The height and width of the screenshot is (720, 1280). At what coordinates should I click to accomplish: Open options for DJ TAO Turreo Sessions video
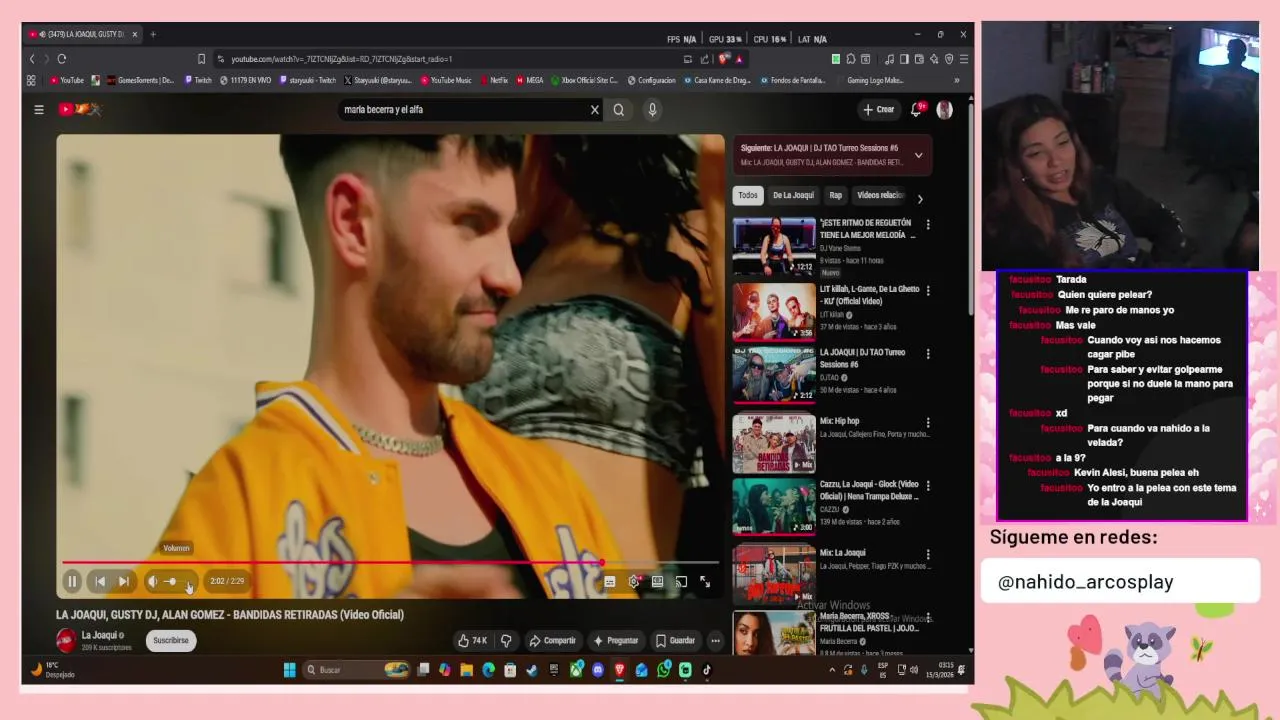(x=928, y=354)
